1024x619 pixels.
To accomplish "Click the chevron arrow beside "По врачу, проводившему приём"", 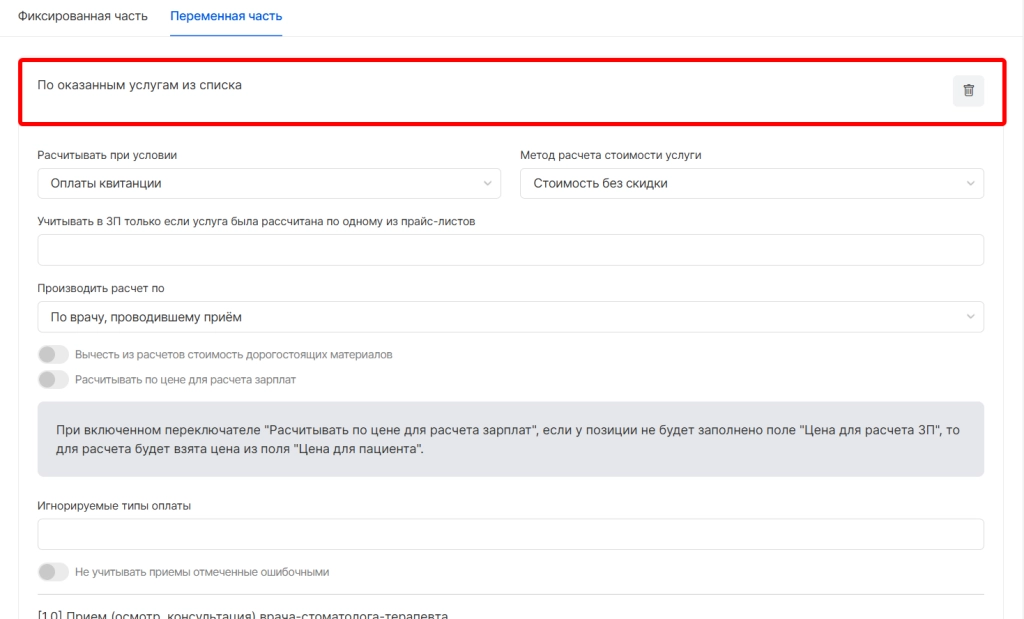I will coord(970,317).
